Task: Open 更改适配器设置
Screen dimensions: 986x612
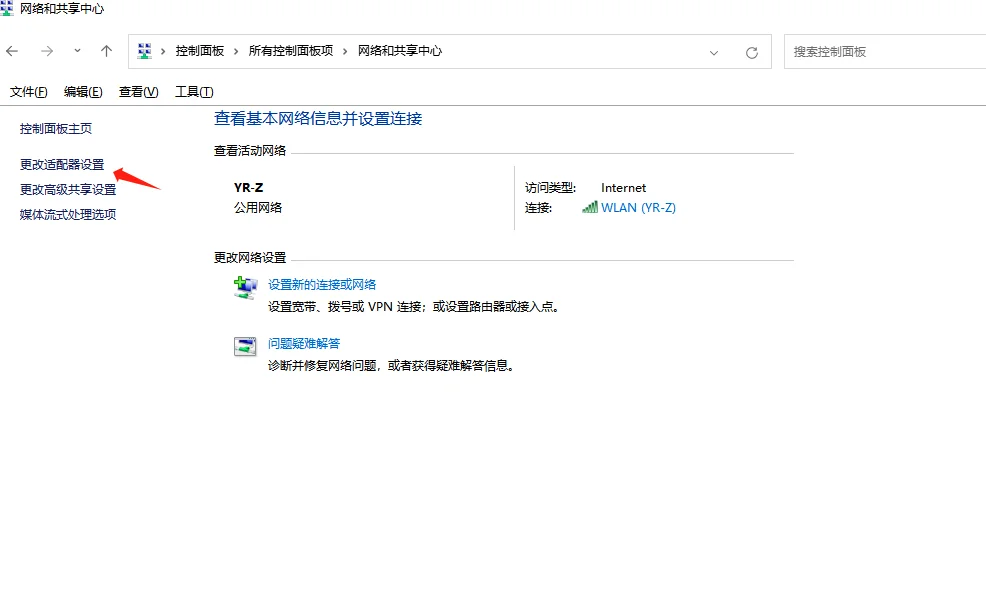Action: pos(62,165)
